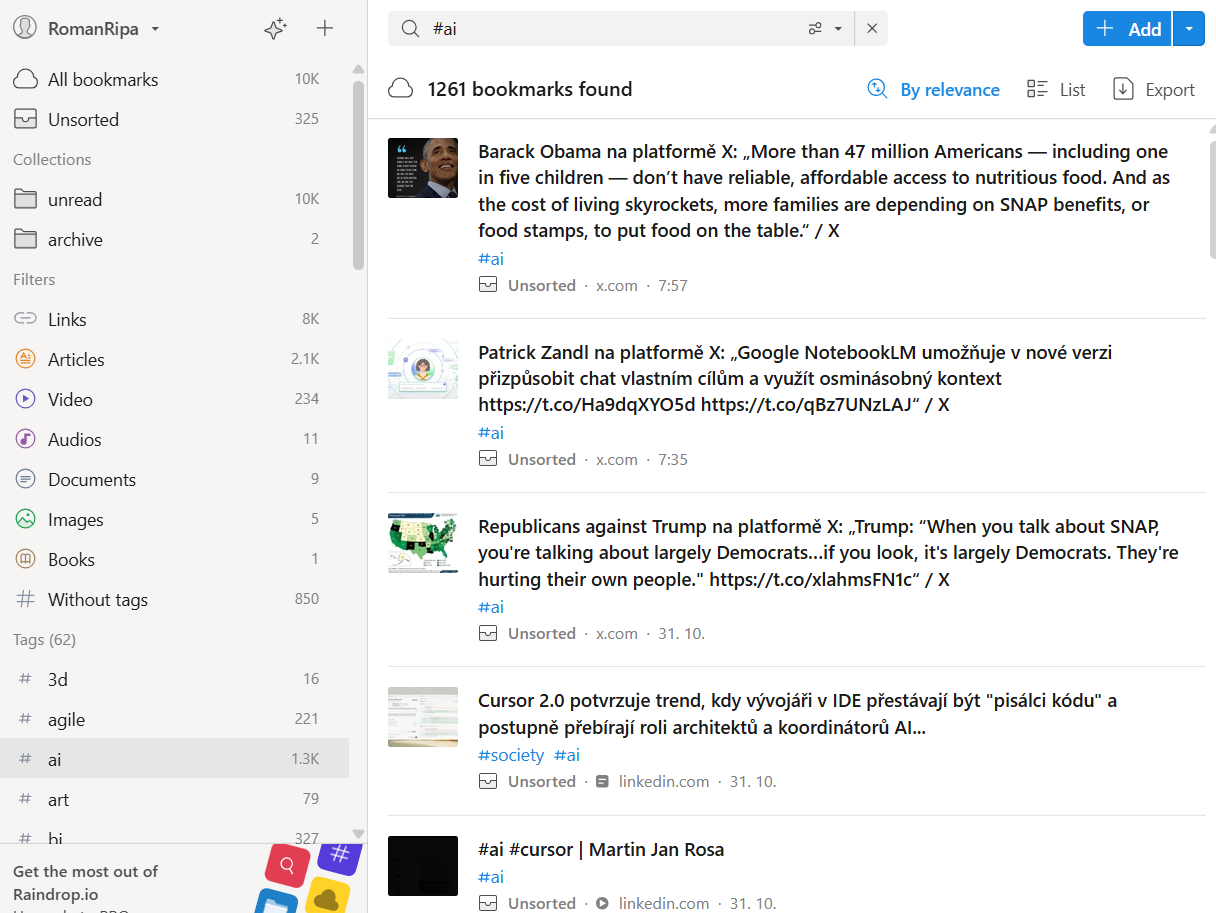The width and height of the screenshot is (1216, 913).
Task: Open the Barack Obama bookmark thumbnail
Action: click(423, 168)
